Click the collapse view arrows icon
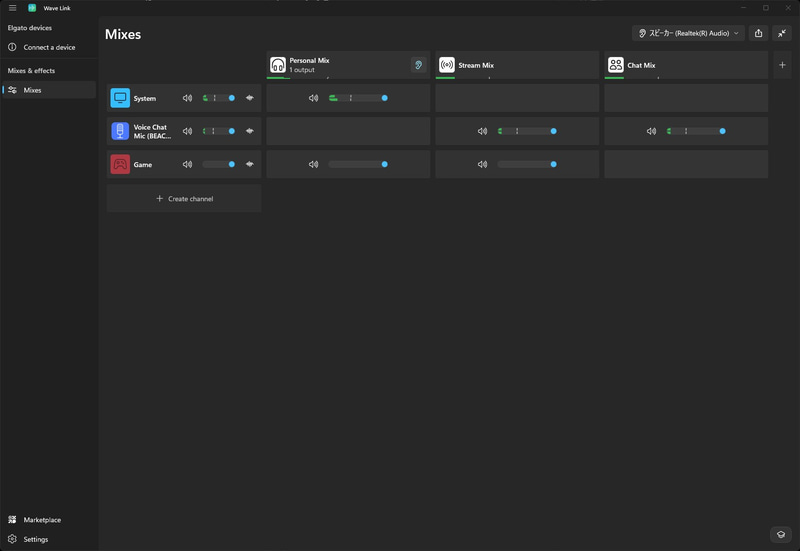This screenshot has width=800, height=551. tap(782, 33)
